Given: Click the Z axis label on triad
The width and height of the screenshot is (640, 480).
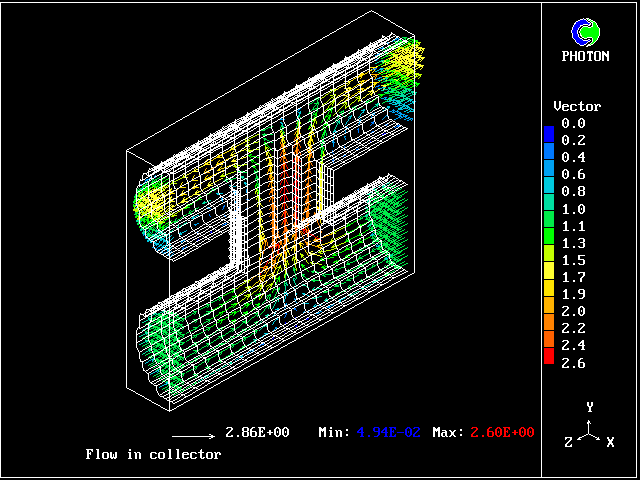Looking at the screenshot, I should [569, 442].
